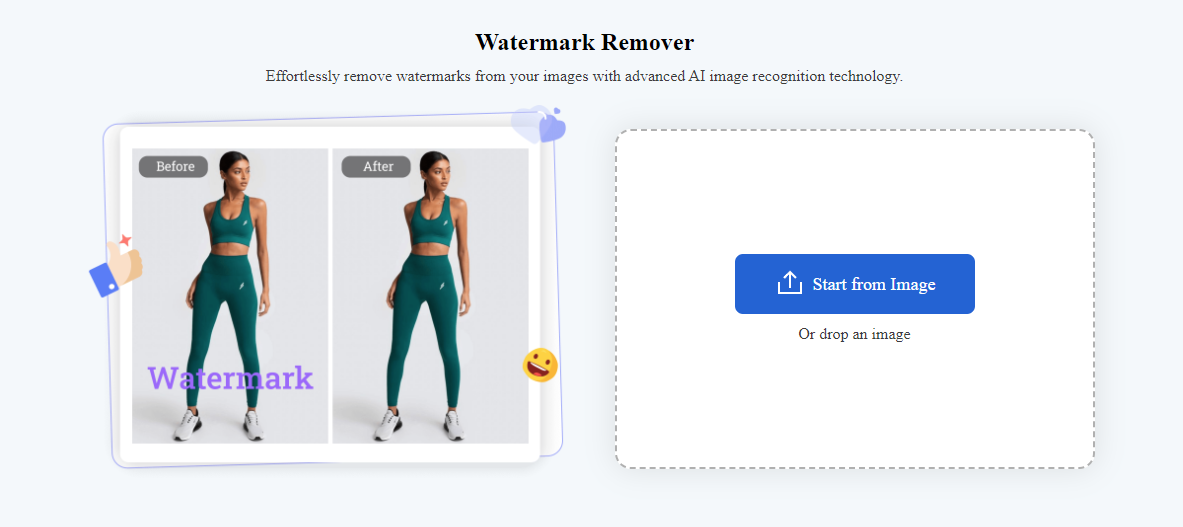Select the gray After label badge
Image resolution: width=1183 pixels, height=527 pixels.
[x=376, y=167]
